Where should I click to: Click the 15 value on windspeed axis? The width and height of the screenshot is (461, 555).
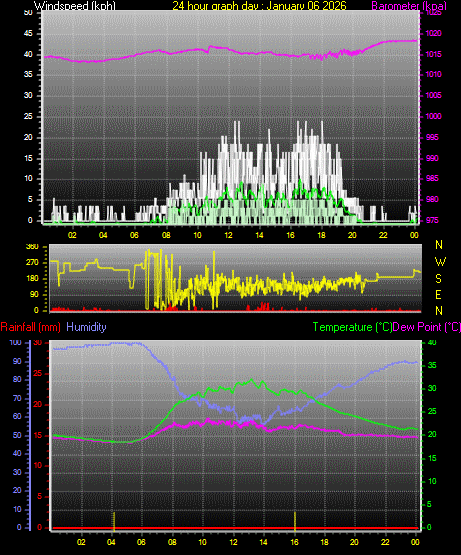28,158
